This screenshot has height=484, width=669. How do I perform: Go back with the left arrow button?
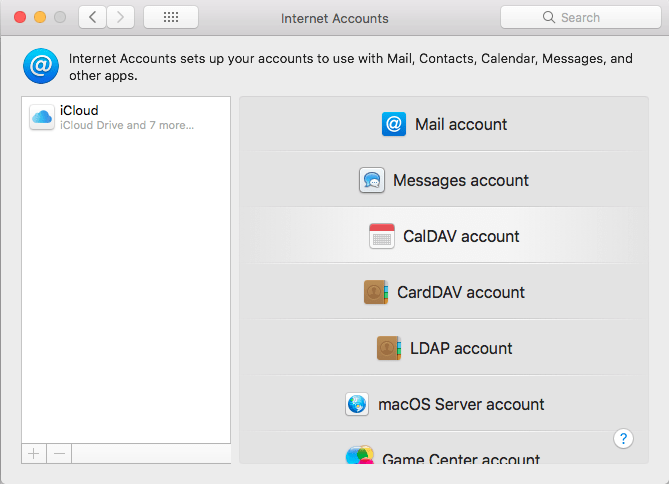(92, 17)
